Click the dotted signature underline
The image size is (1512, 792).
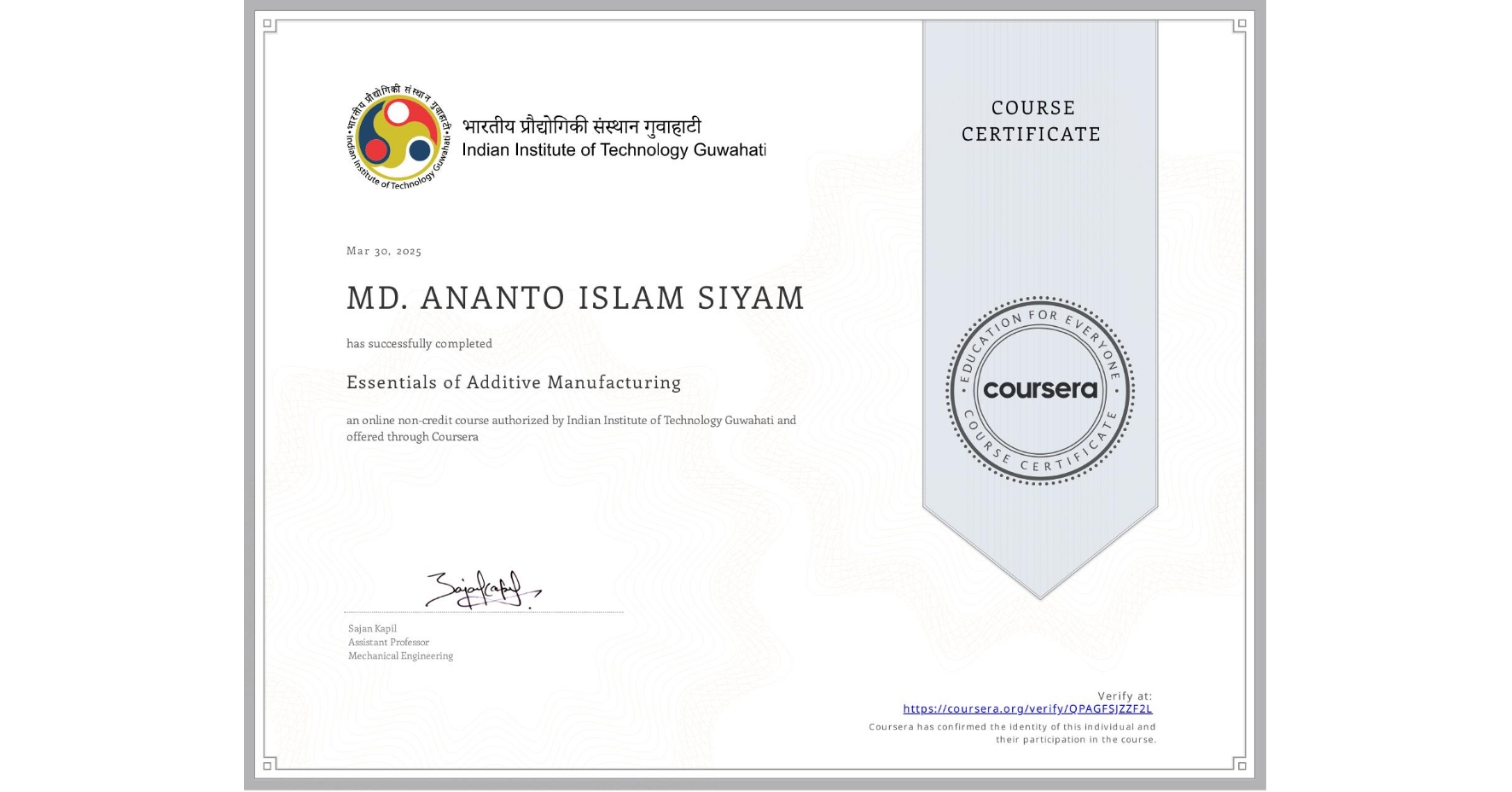coord(482,613)
